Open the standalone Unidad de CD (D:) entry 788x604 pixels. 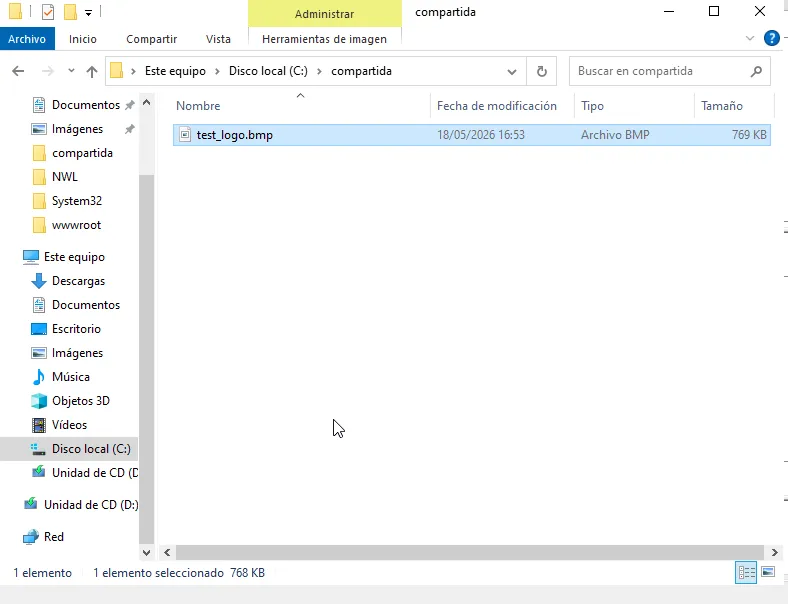point(91,505)
